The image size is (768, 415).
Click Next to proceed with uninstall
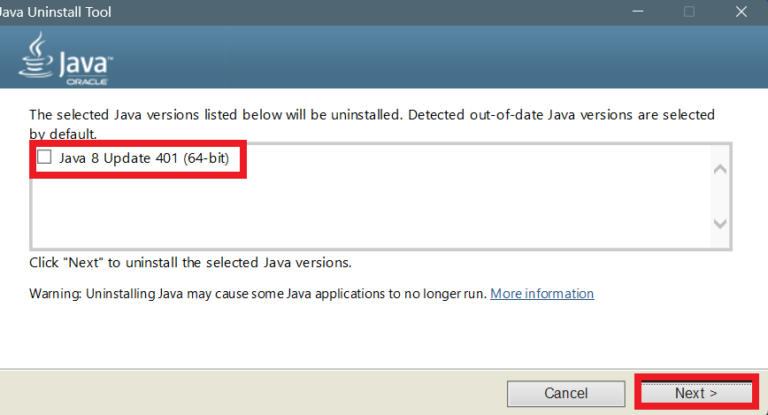click(x=696, y=393)
